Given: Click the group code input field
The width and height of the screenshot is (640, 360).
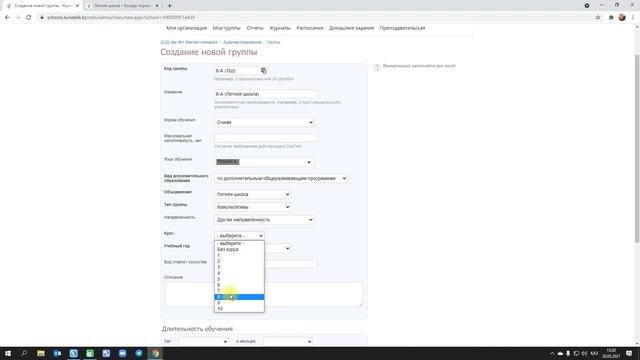Looking at the screenshot, I should point(237,71).
